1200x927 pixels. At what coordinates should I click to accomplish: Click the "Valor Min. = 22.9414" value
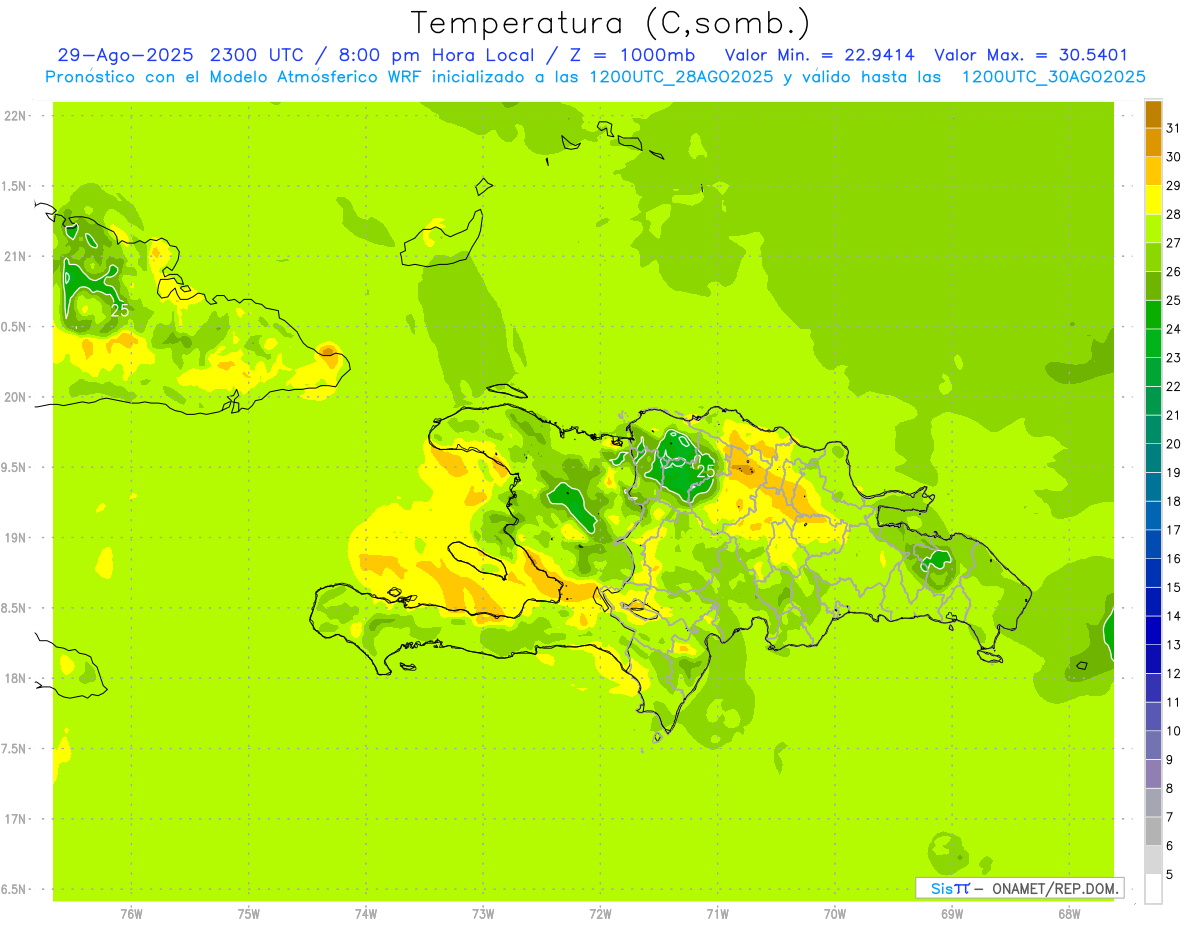819,55
